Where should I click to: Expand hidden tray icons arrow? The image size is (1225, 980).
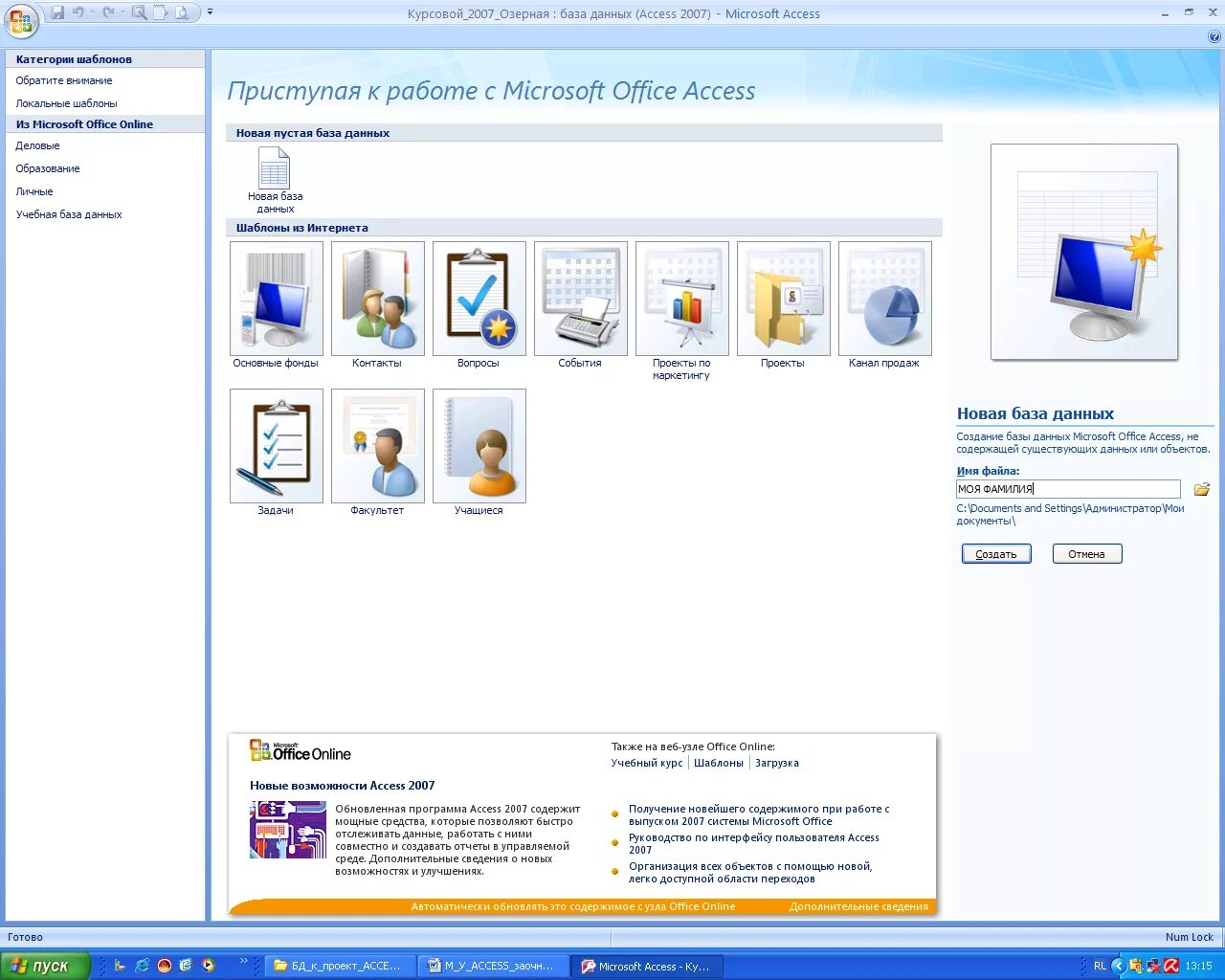(1118, 966)
